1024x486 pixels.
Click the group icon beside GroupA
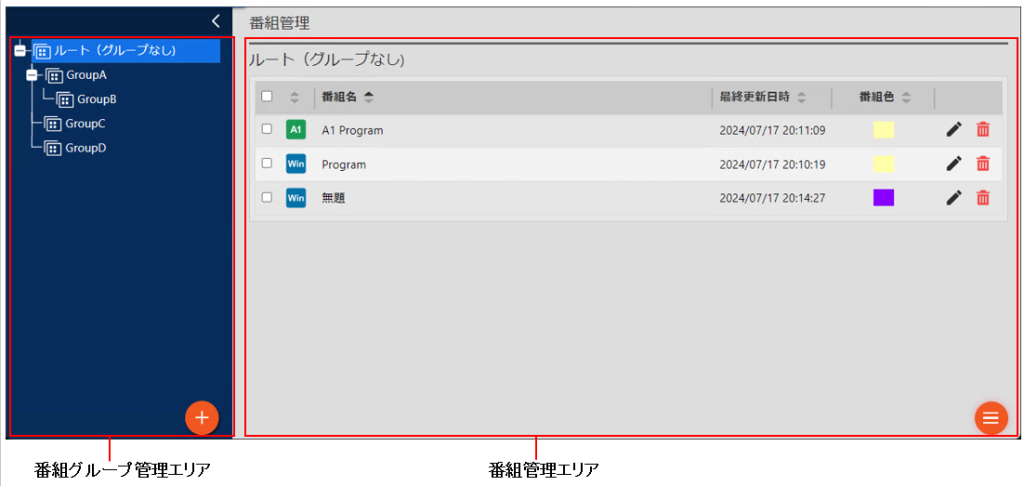54,76
